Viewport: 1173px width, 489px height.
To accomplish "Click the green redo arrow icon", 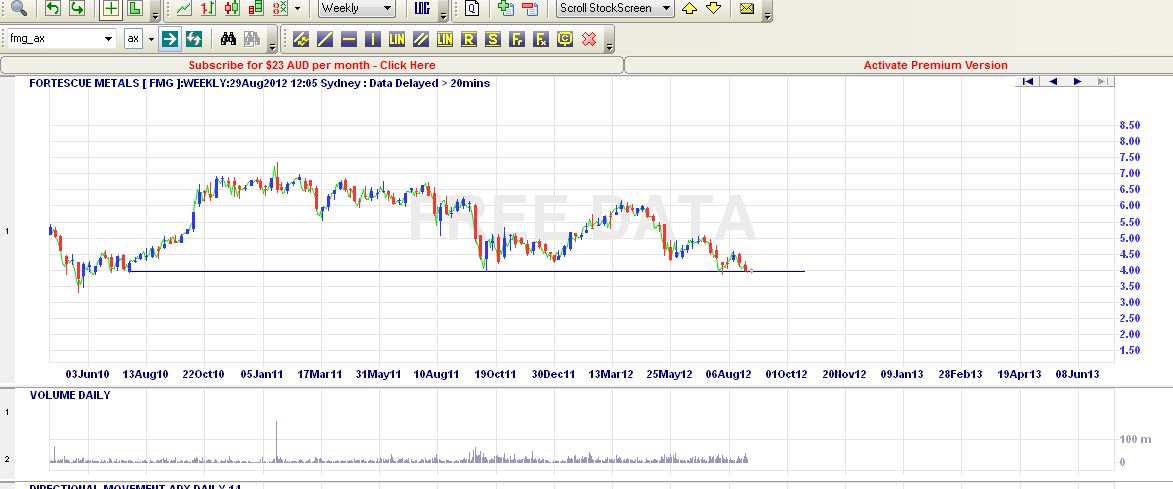I will pyautogui.click(x=77, y=8).
